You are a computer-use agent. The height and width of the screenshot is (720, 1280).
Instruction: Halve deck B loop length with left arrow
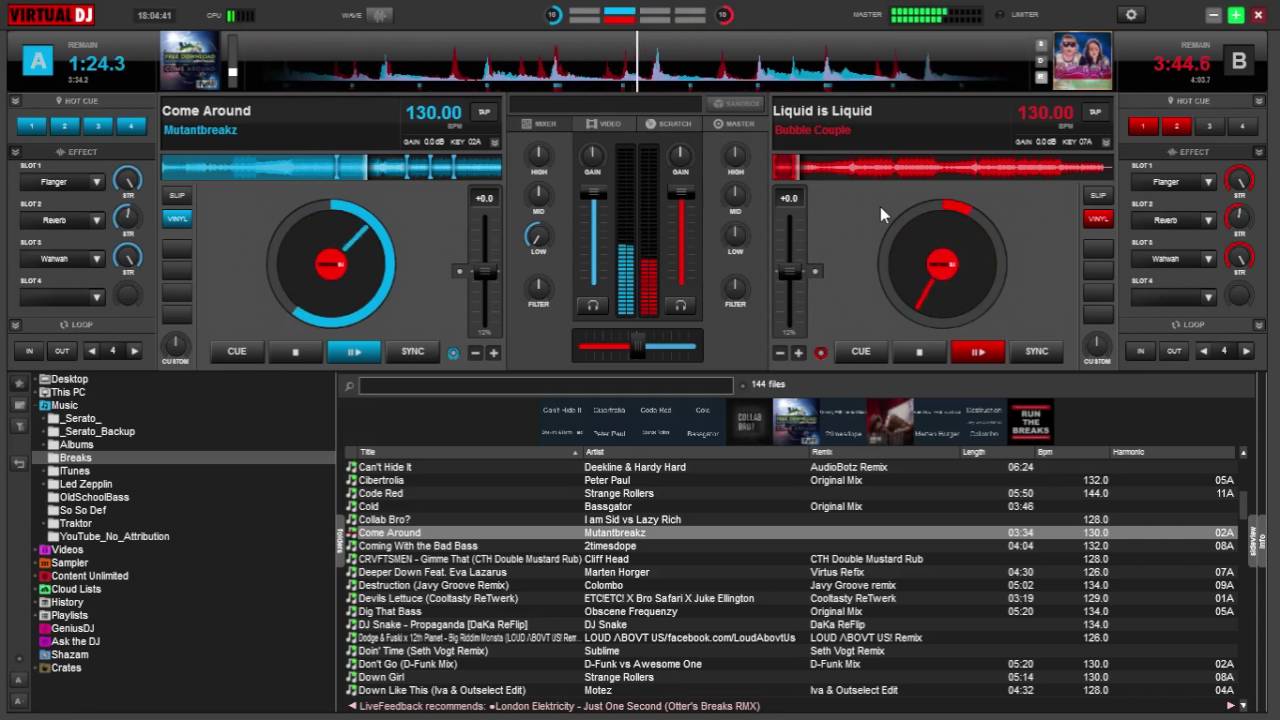[1203, 351]
